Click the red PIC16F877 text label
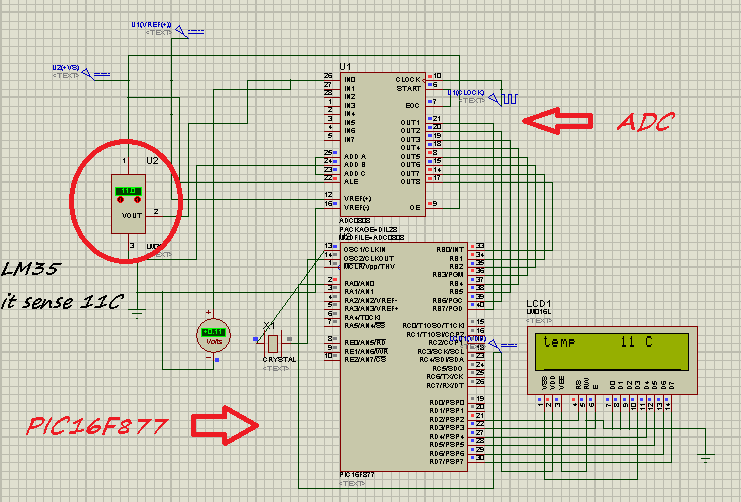This screenshot has height=502, width=741. pyautogui.click(x=94, y=428)
